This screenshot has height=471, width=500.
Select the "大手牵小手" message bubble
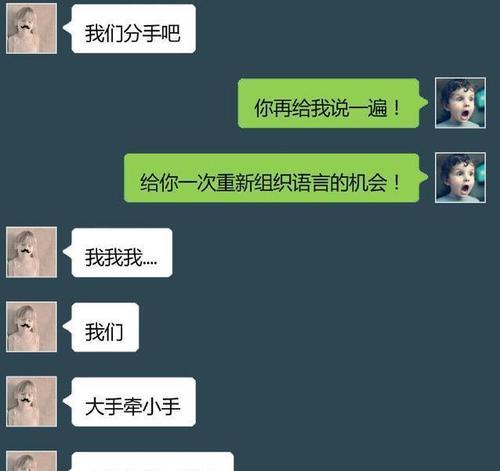[x=133, y=402]
